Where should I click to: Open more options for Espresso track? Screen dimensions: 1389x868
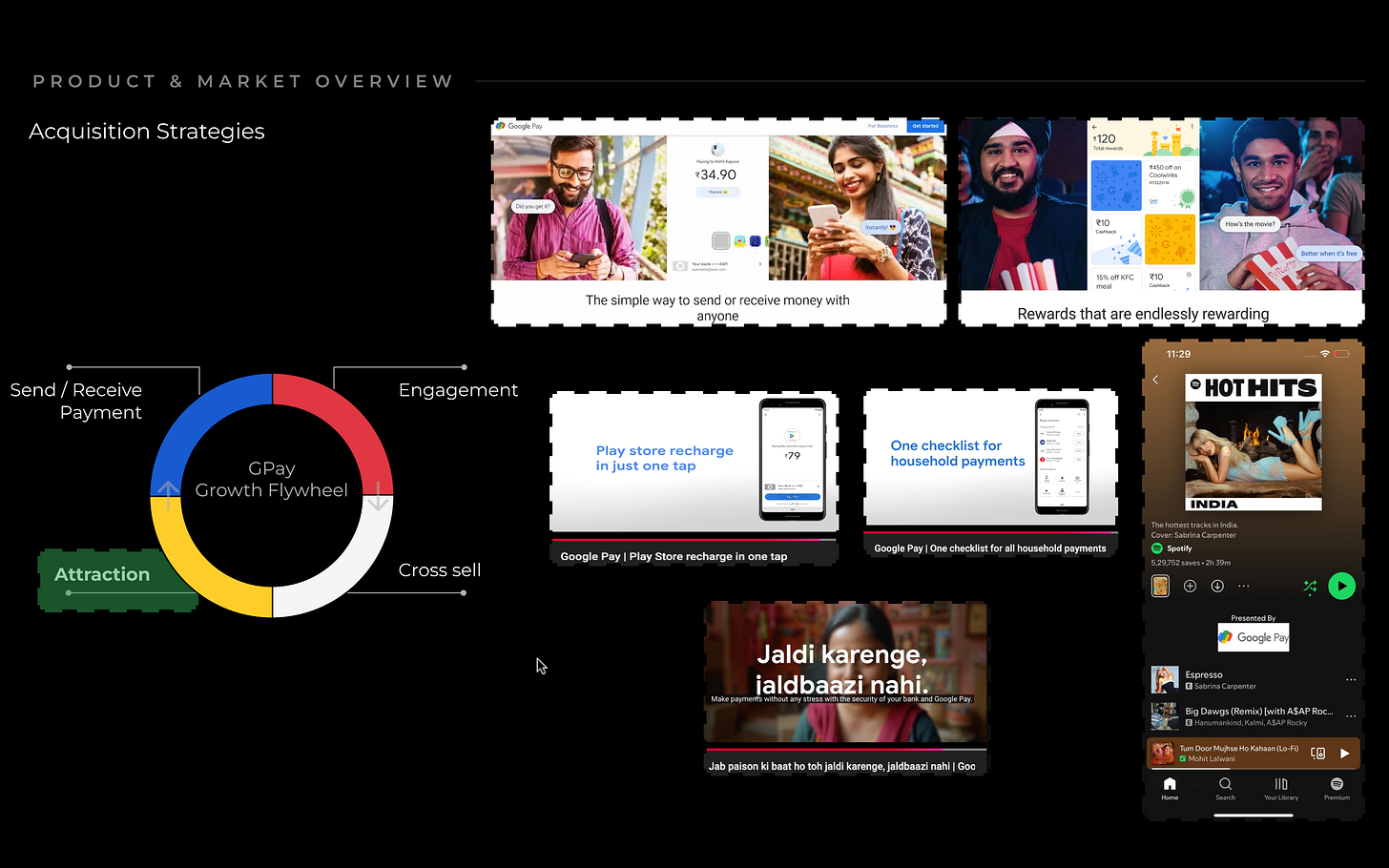click(1351, 679)
